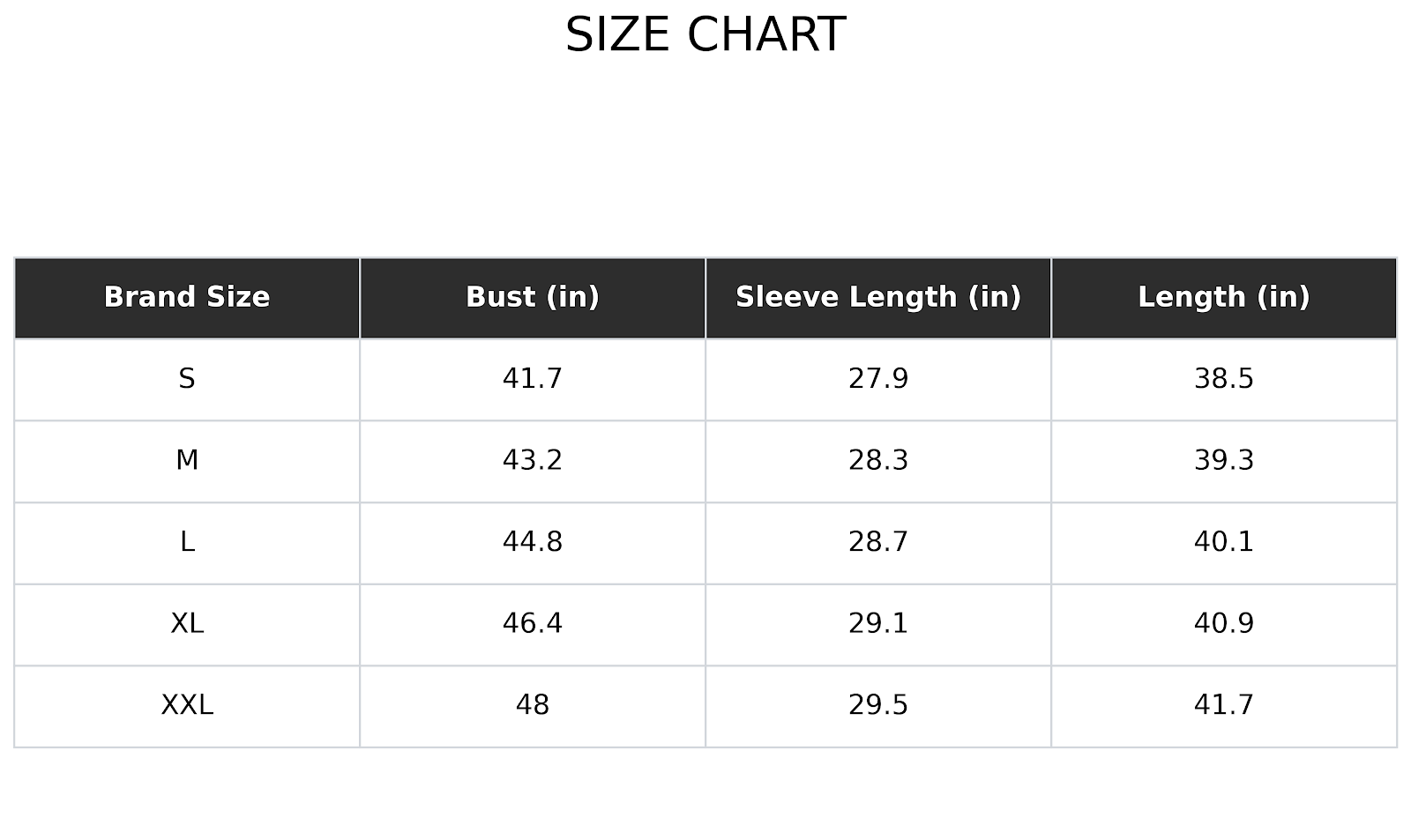
Task: Select sleeve length value 28.7
Action: 878,542
